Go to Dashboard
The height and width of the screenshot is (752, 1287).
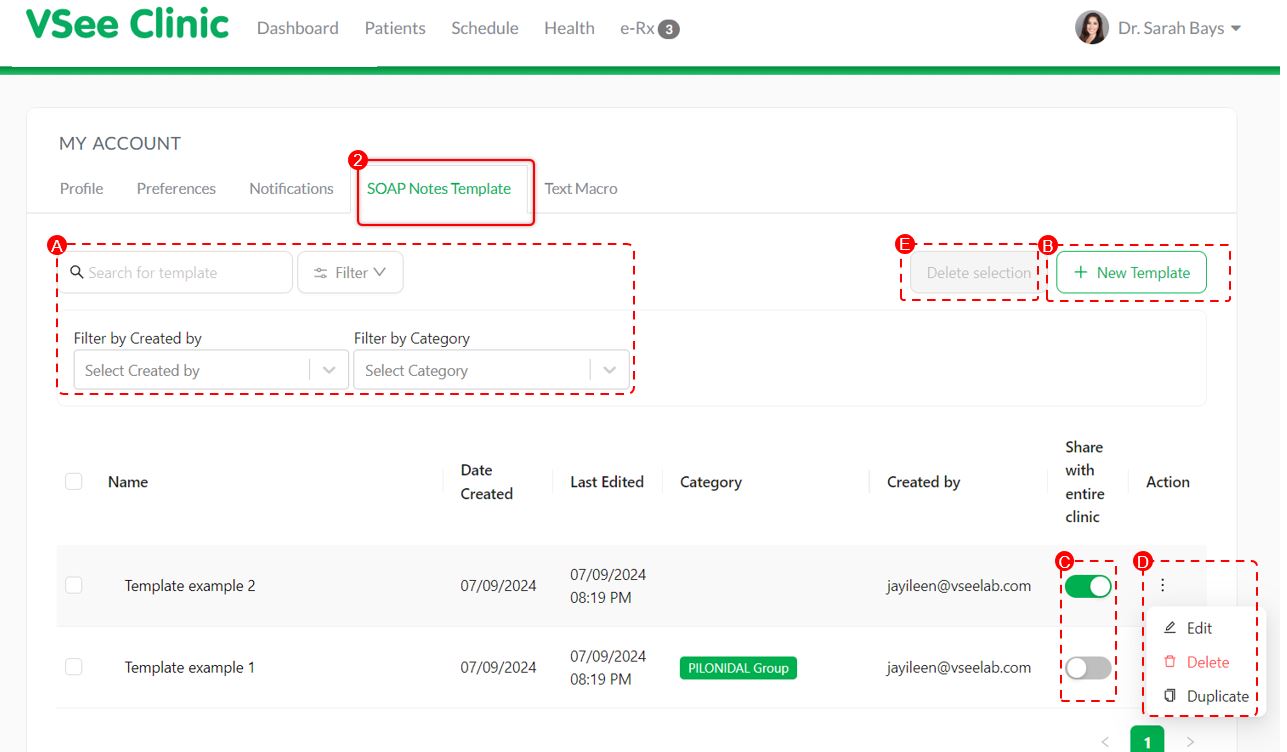pos(298,28)
